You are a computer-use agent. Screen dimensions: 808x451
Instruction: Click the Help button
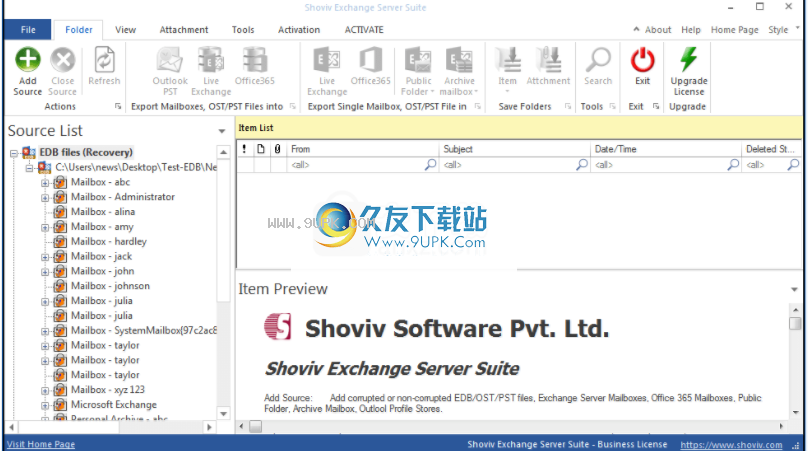(691, 30)
